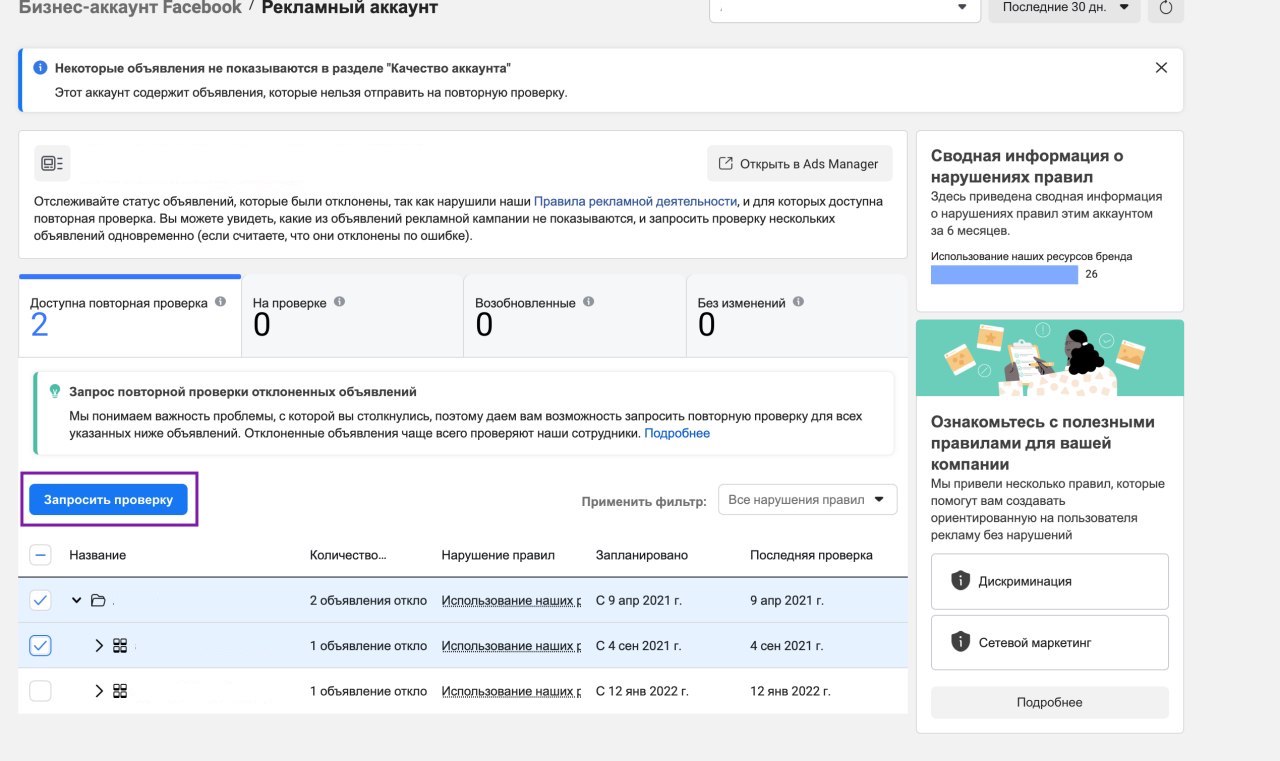Sort by 'Последняя проверка' column header
The width and height of the screenshot is (1280, 761).
click(811, 555)
